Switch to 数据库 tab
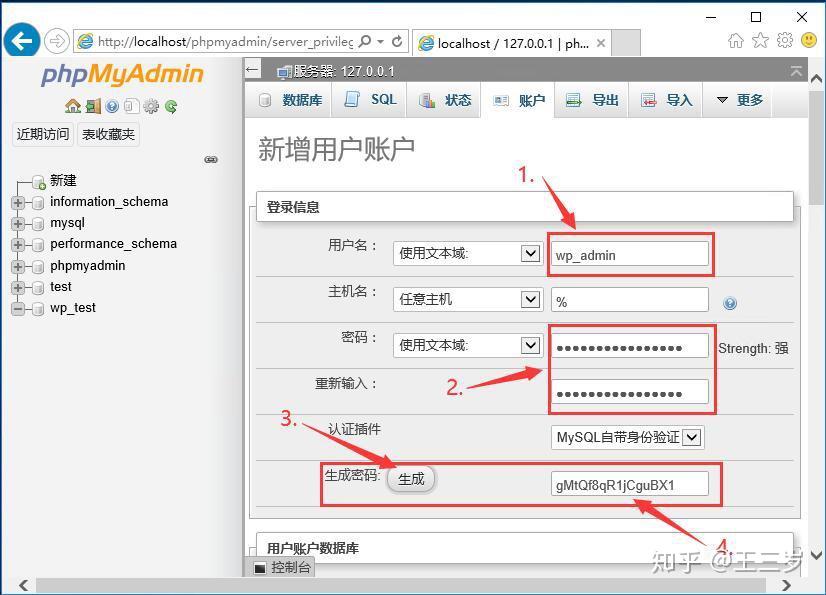Viewport: 826px width, 595px height. click(x=289, y=100)
